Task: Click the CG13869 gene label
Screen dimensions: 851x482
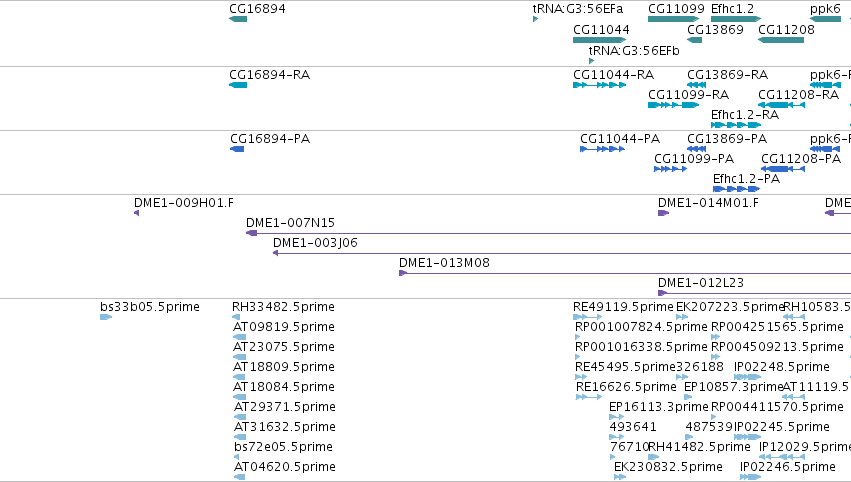Action: [x=715, y=29]
